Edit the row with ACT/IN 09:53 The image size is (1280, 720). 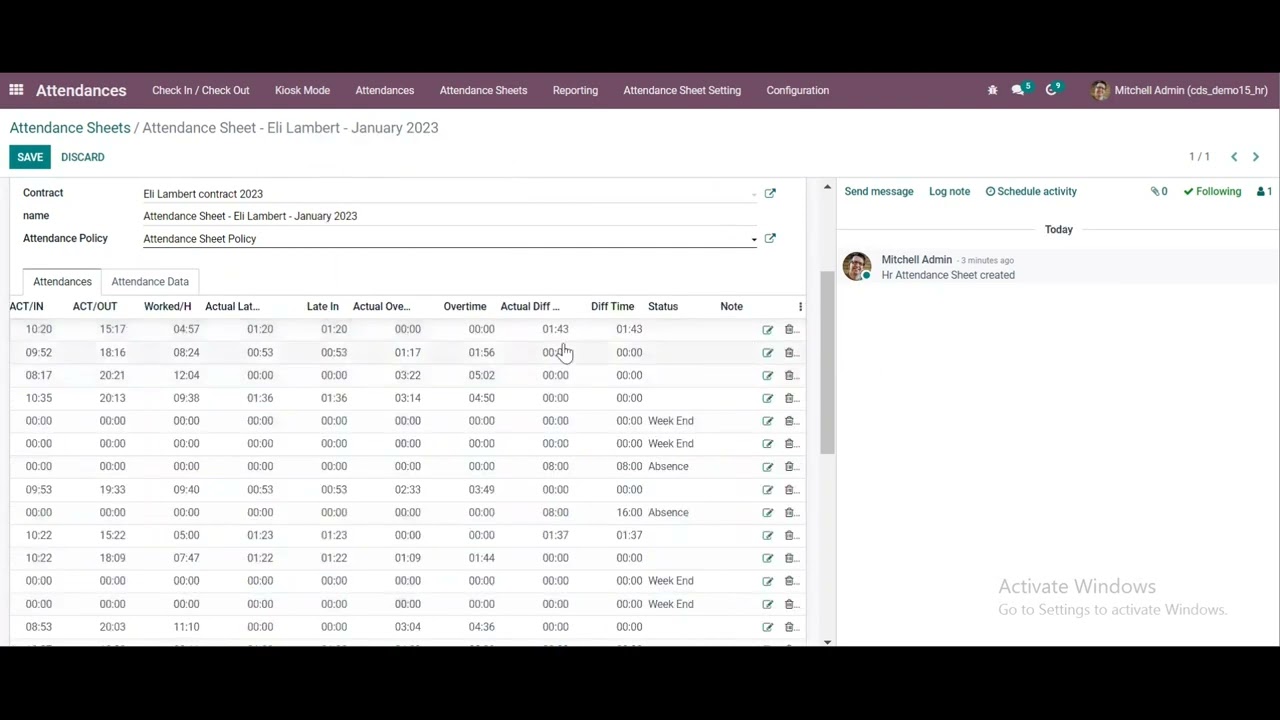[768, 489]
